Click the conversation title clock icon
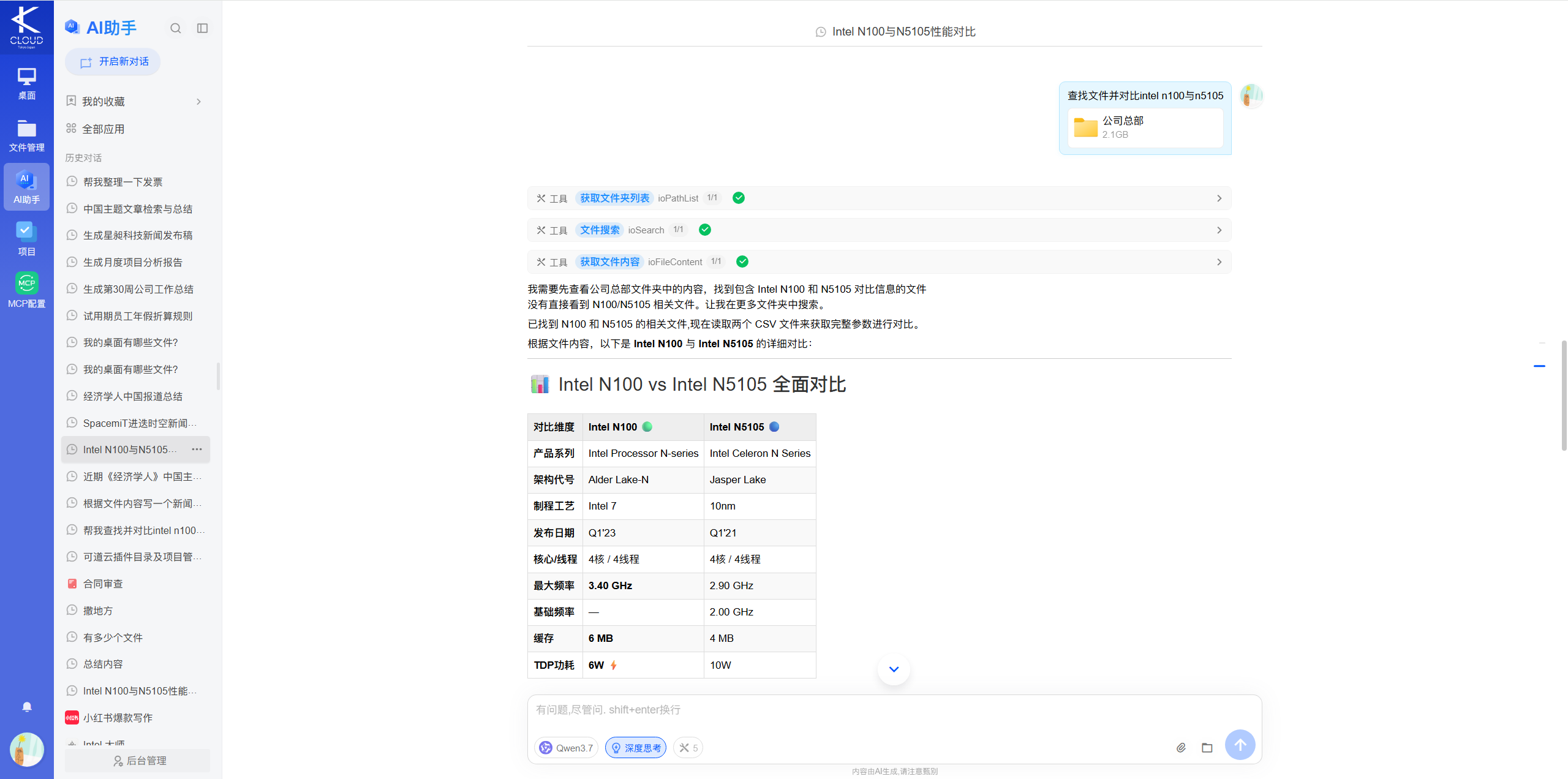 coord(821,32)
